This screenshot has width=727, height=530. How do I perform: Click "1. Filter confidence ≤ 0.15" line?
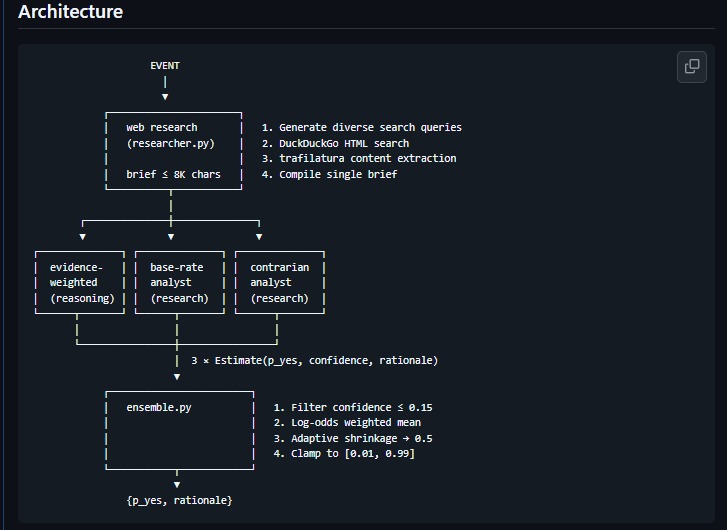pyautogui.click(x=353, y=407)
